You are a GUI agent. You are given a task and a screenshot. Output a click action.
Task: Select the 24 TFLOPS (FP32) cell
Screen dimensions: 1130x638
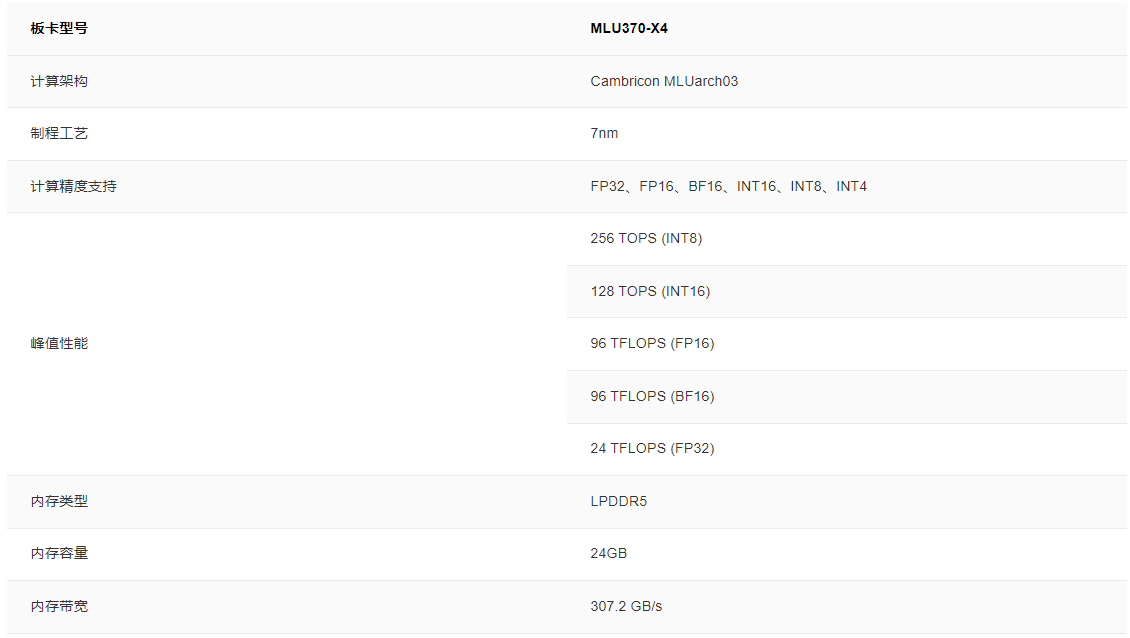652,448
